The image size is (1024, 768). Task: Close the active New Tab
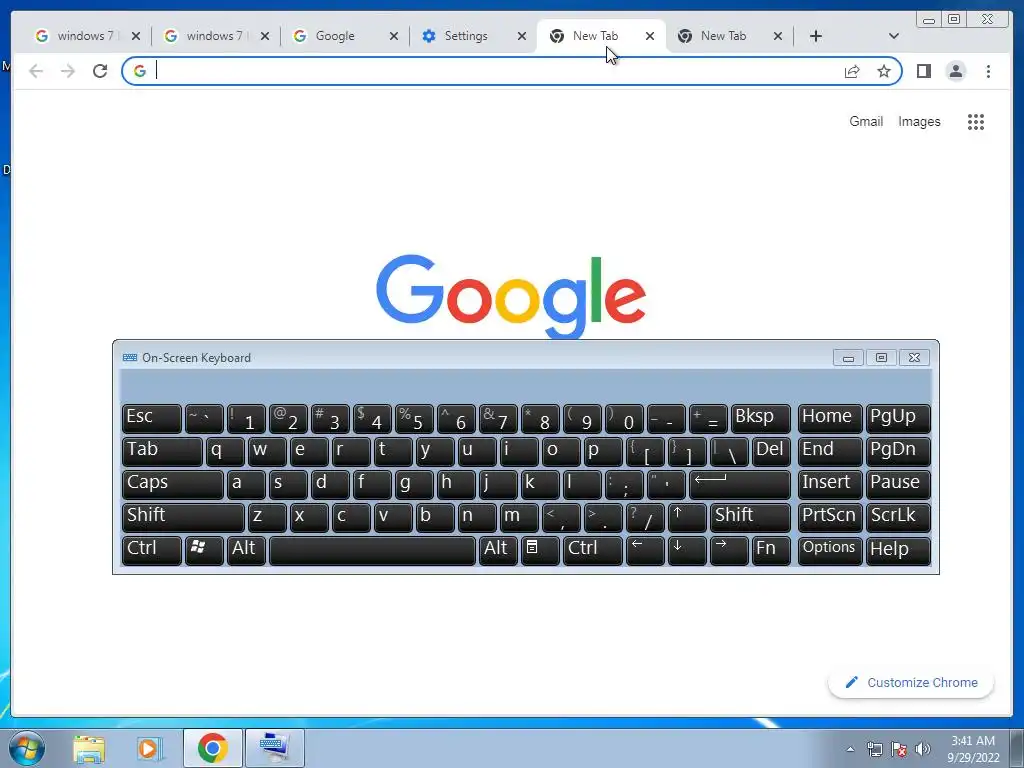650,36
